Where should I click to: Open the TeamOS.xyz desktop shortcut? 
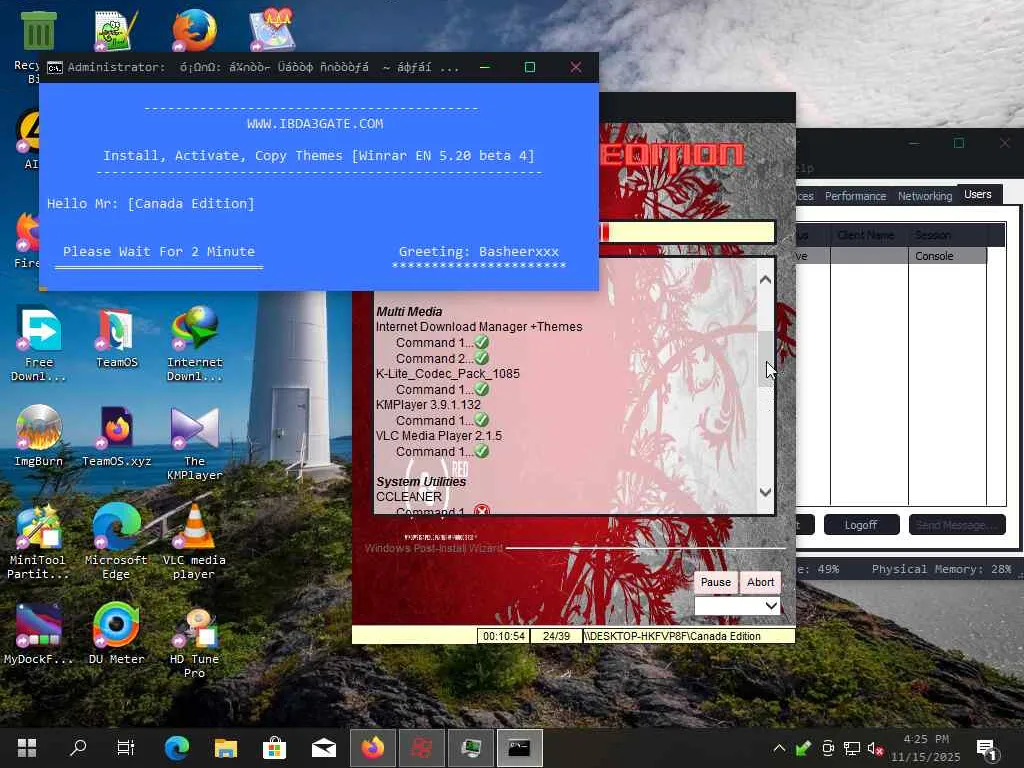[116, 436]
